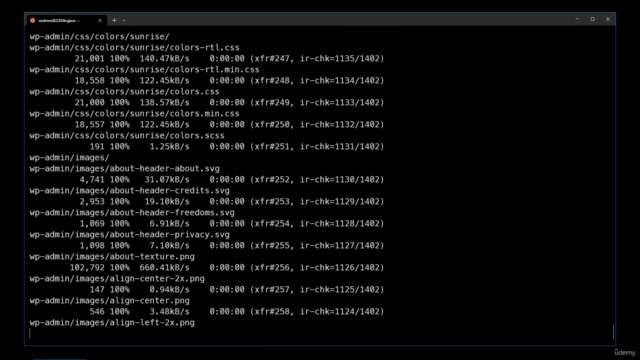Click sunrise/colors-rtl.css file path
Viewport: 640px width, 360px height.
point(134,47)
